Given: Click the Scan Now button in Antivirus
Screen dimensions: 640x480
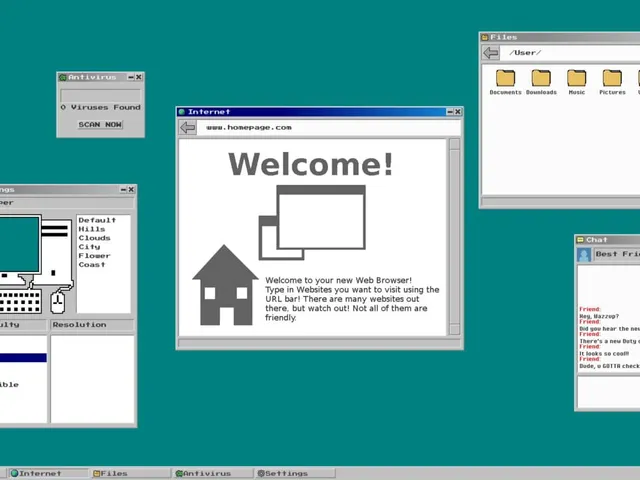Looking at the screenshot, I should coord(100,124).
